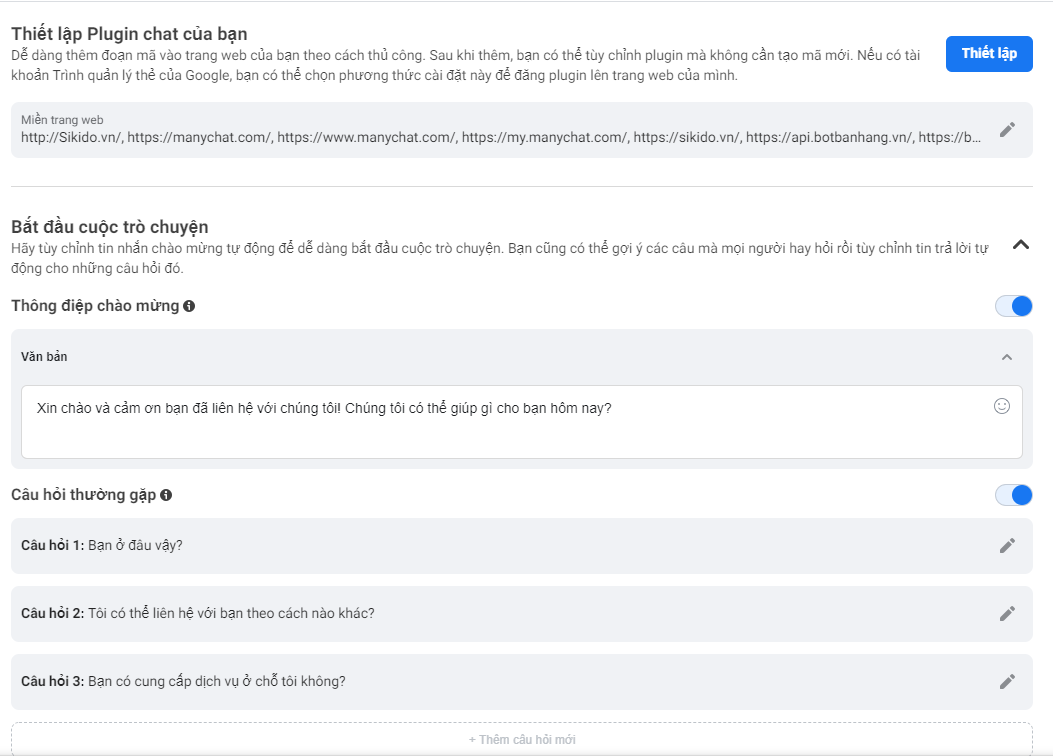The width and height of the screenshot is (1053, 756).
Task: Click the Bắt đầu cuộc trò chuyện heading
Action: pos(110,227)
